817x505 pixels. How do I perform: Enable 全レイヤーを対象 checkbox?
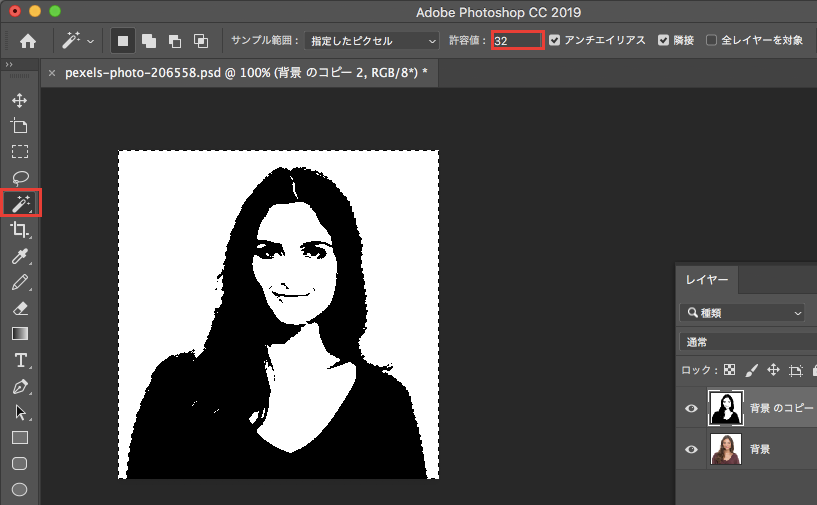[712, 41]
